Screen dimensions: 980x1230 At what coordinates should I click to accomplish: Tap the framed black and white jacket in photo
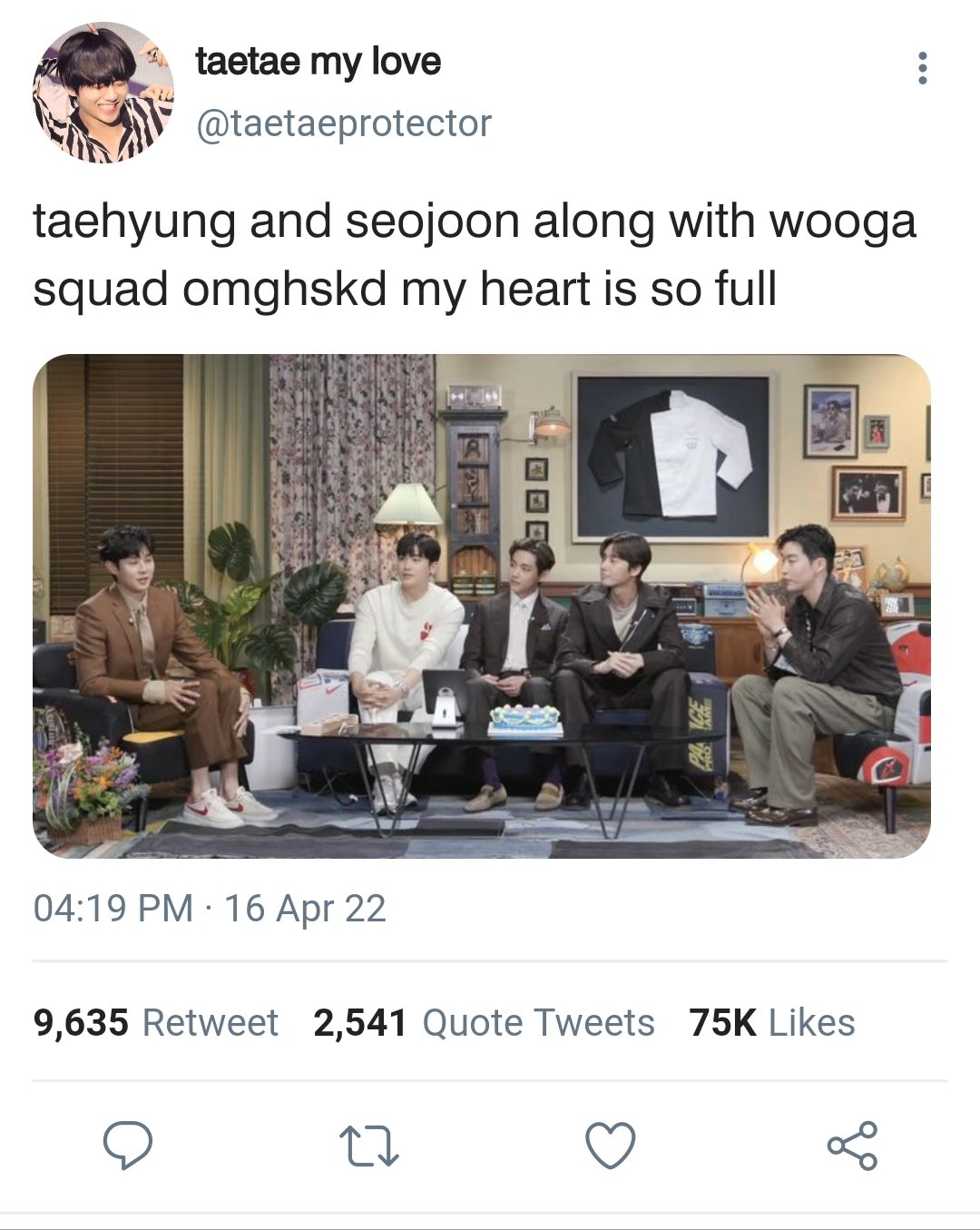[671, 457]
